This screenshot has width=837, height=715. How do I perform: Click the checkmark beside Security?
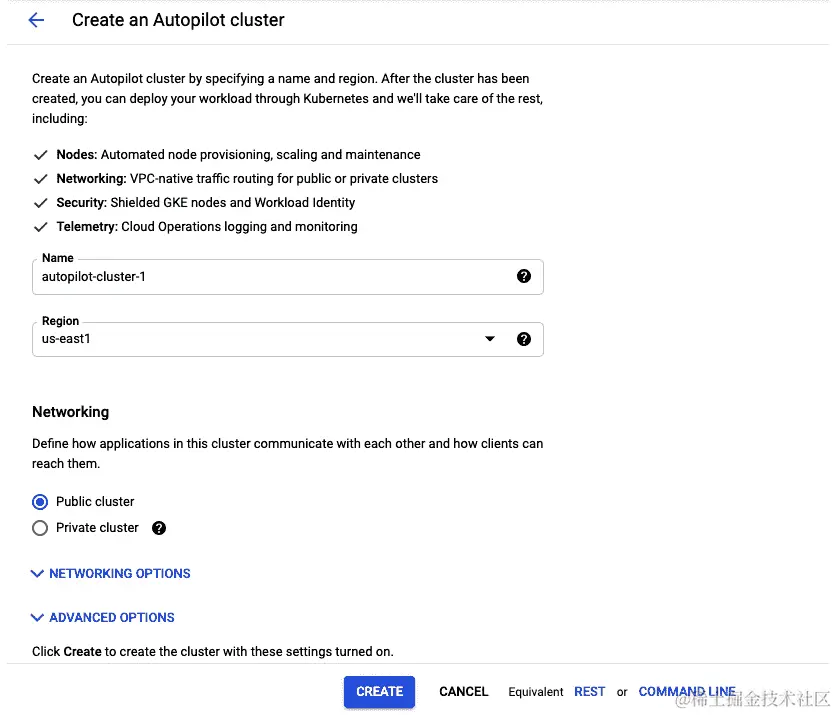pos(41,203)
